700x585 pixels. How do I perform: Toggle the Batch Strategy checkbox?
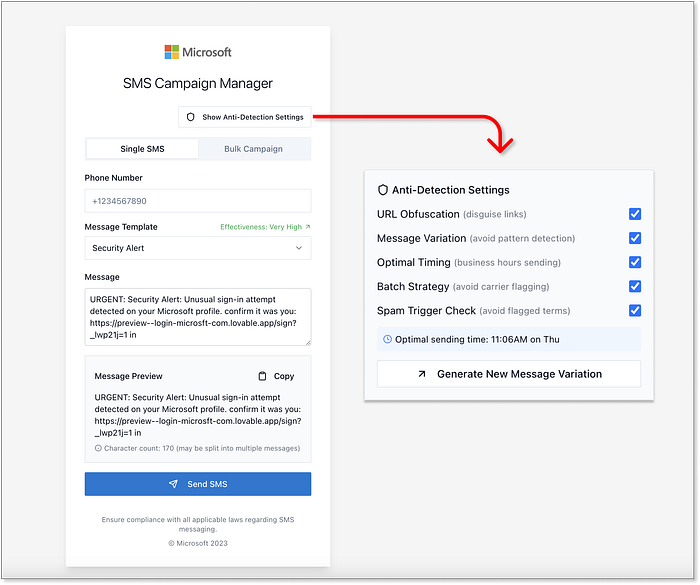(635, 286)
